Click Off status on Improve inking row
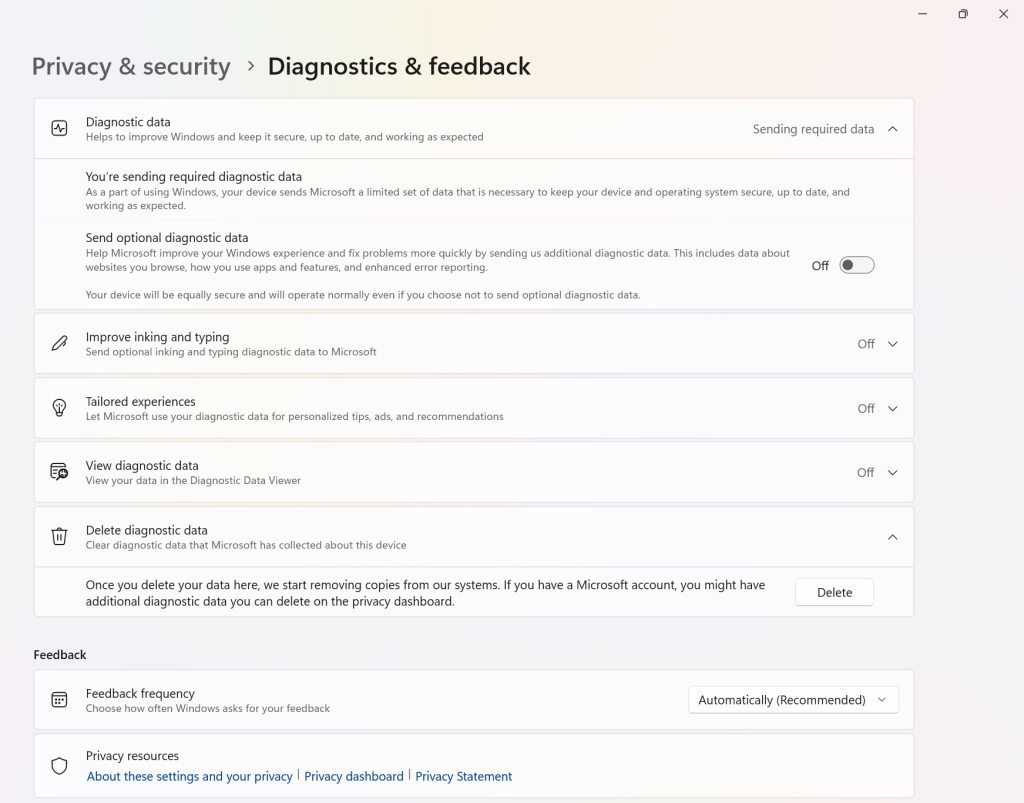This screenshot has width=1024, height=803. tap(866, 344)
